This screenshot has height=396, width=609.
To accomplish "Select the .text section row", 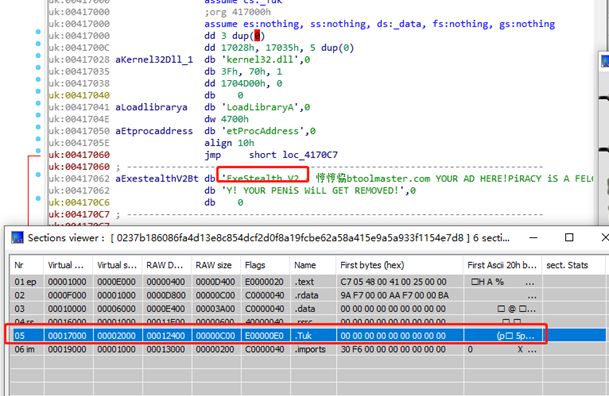I will 307,281.
